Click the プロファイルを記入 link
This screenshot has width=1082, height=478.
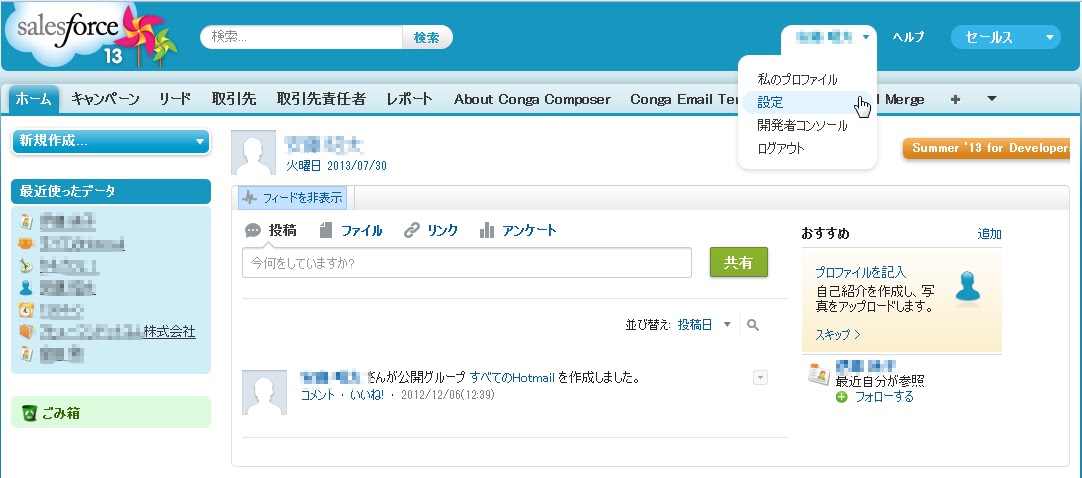click(860, 272)
